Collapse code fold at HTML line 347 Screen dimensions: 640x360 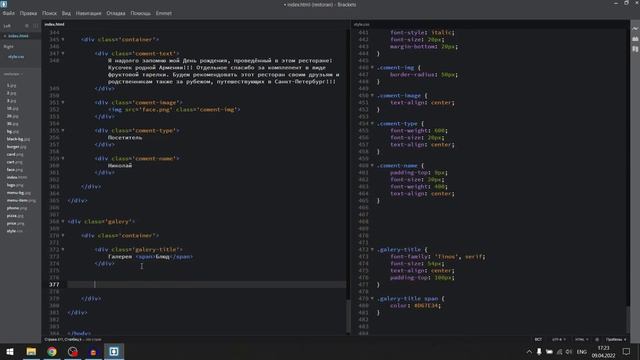[63, 53]
